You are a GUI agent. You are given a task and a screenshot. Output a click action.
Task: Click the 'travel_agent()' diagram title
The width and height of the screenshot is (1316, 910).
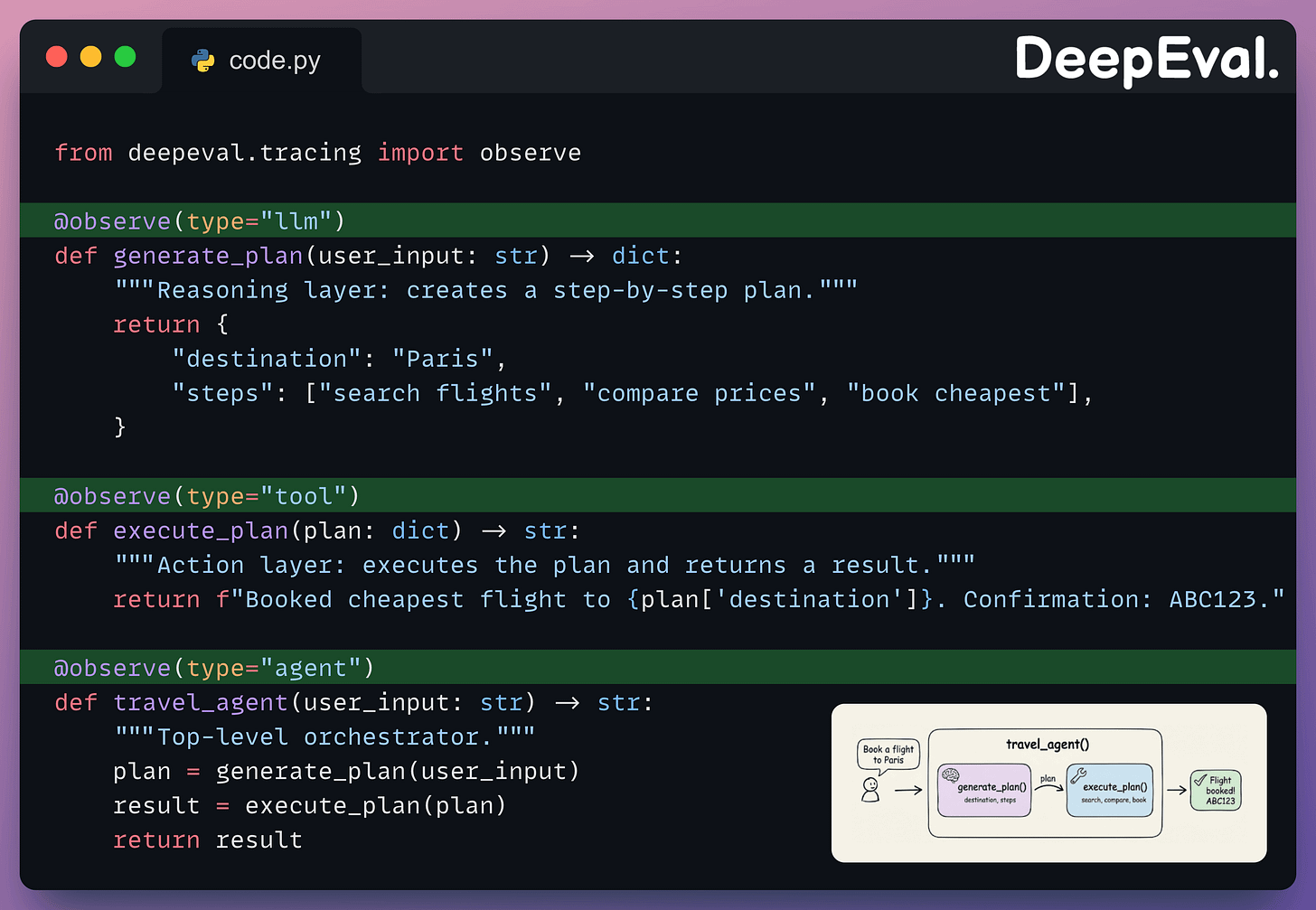(1048, 745)
